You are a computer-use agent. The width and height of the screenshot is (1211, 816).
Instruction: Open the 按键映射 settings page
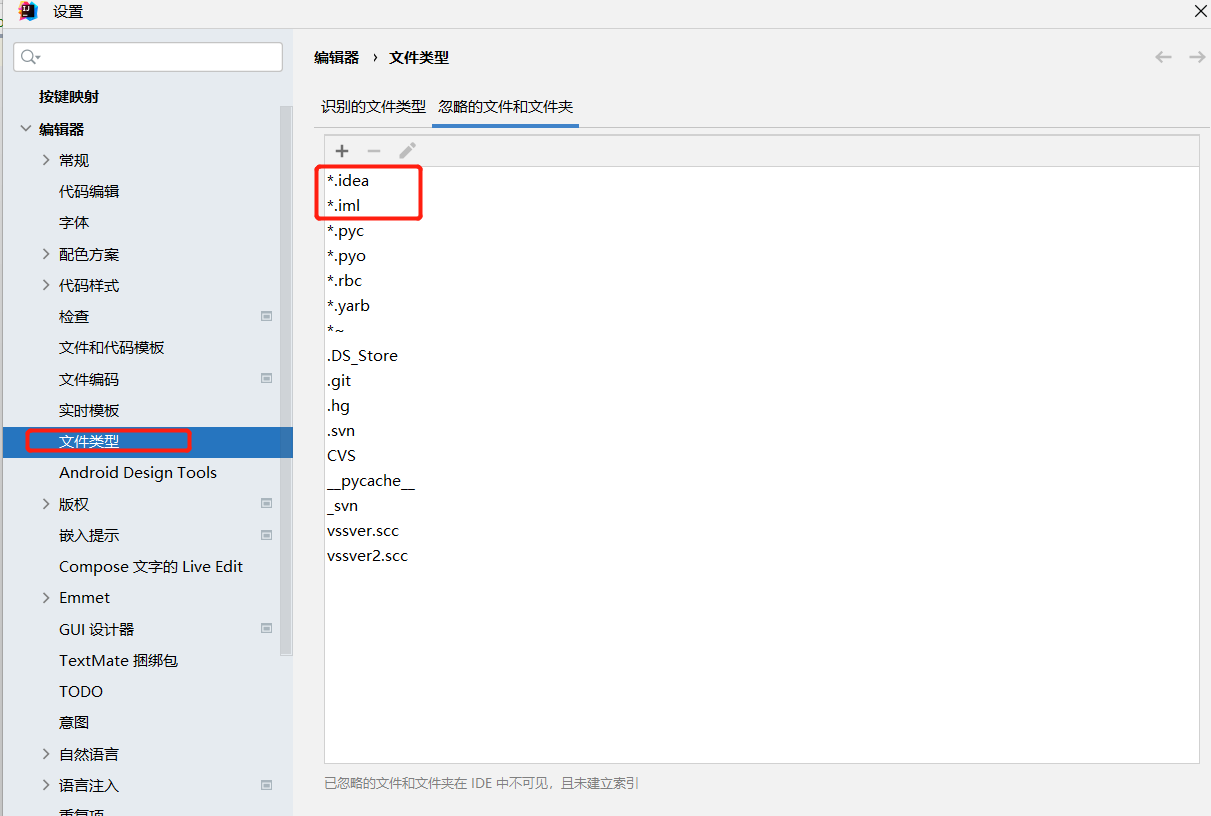pyautogui.click(x=69, y=97)
